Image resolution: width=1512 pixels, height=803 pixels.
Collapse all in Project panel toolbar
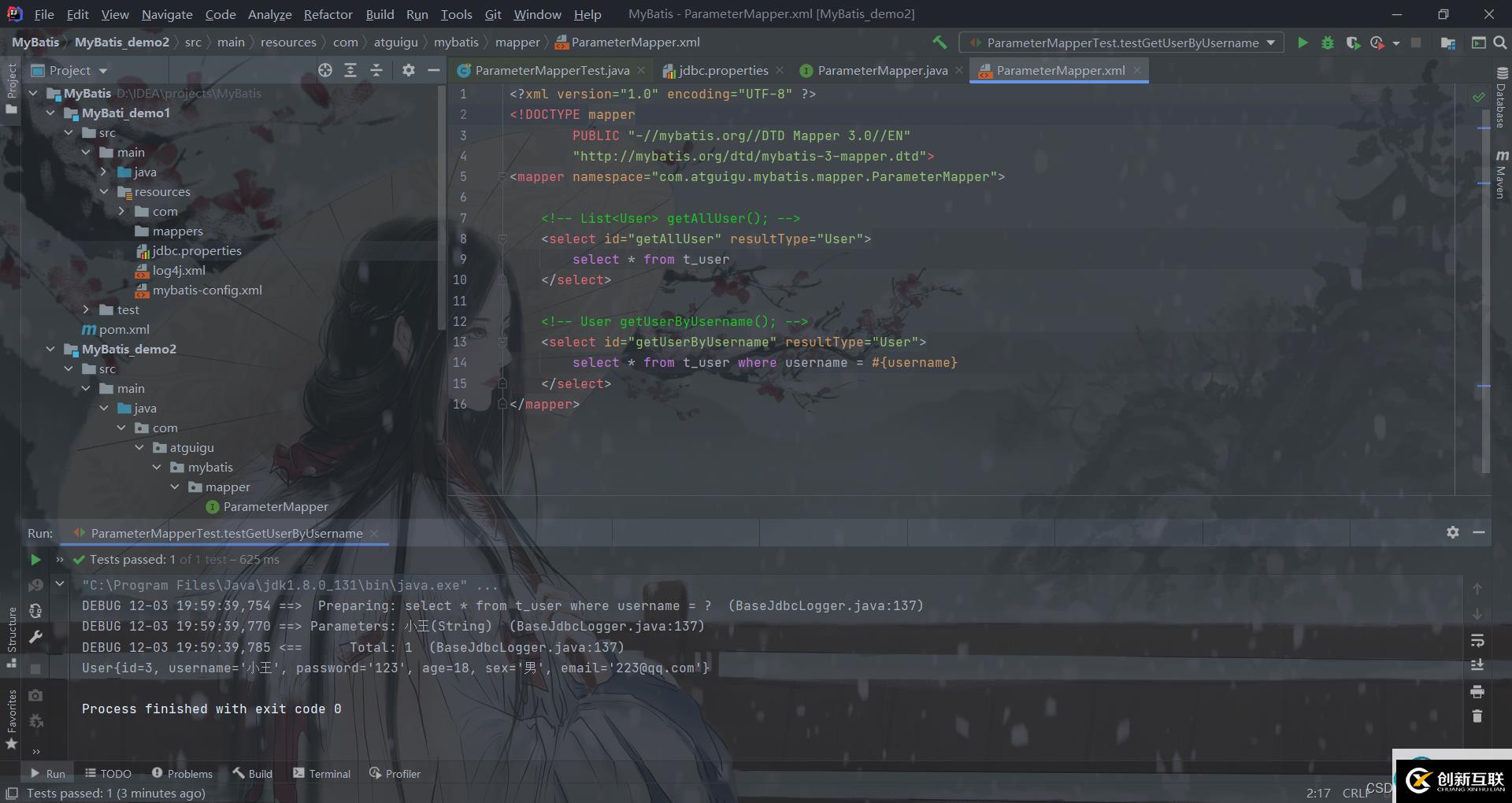click(x=376, y=70)
